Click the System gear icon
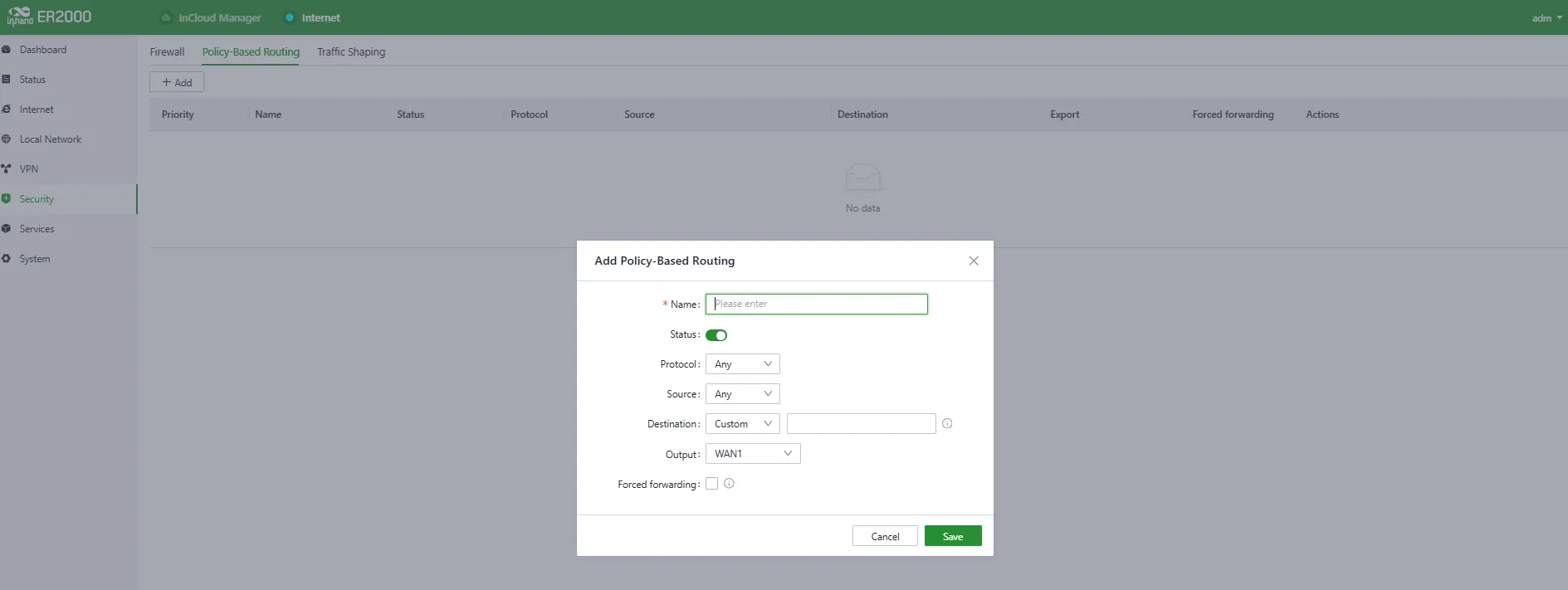1568x590 pixels. click(x=6, y=259)
